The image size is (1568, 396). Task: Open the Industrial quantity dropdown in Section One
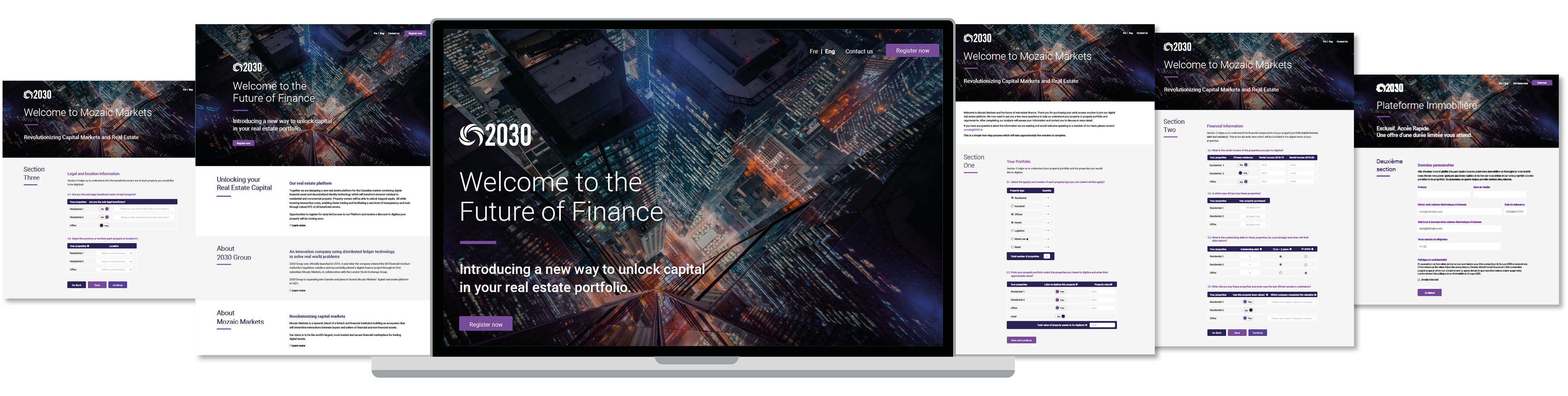(1047, 206)
